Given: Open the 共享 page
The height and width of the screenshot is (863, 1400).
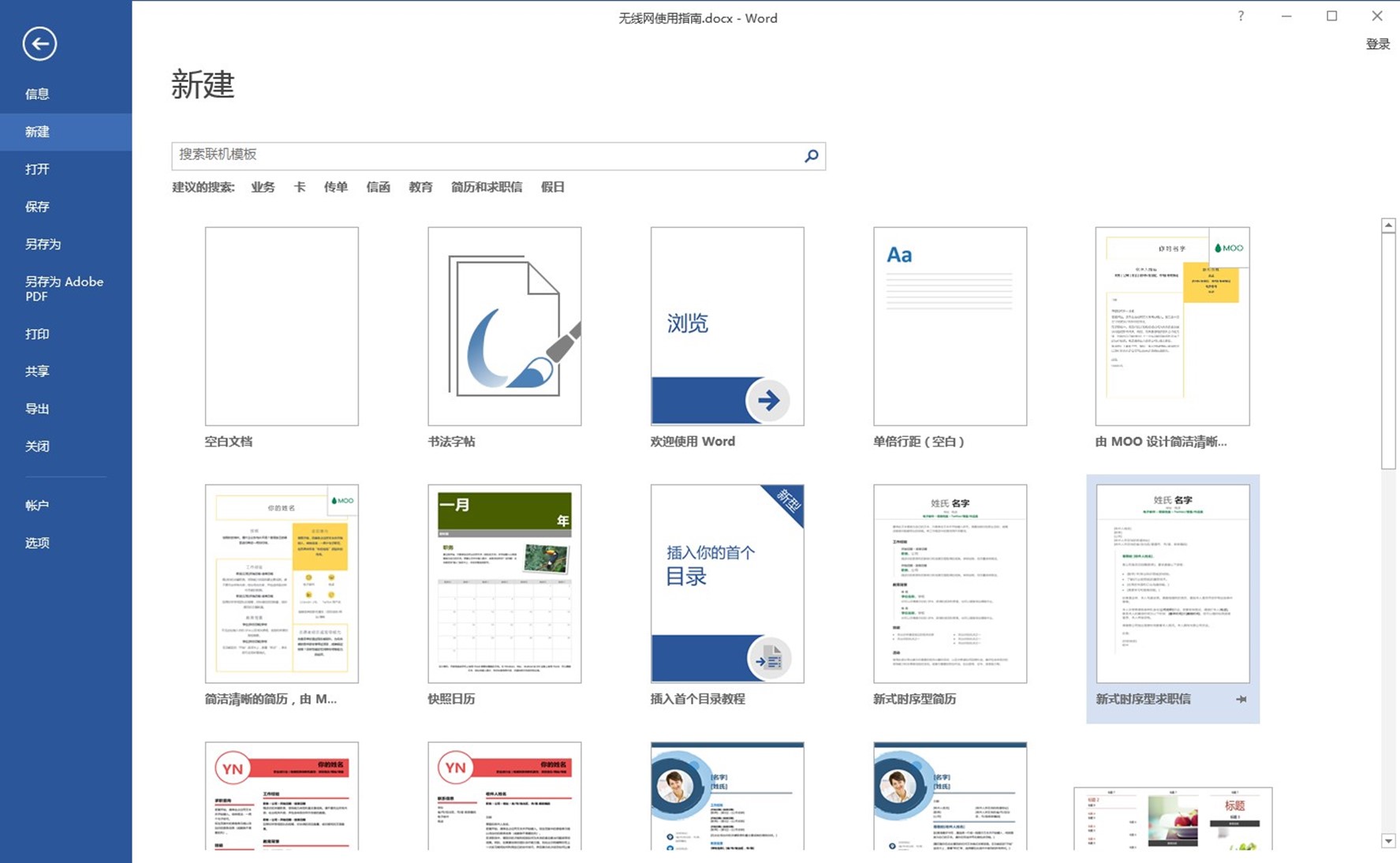Looking at the screenshot, I should point(65,371).
